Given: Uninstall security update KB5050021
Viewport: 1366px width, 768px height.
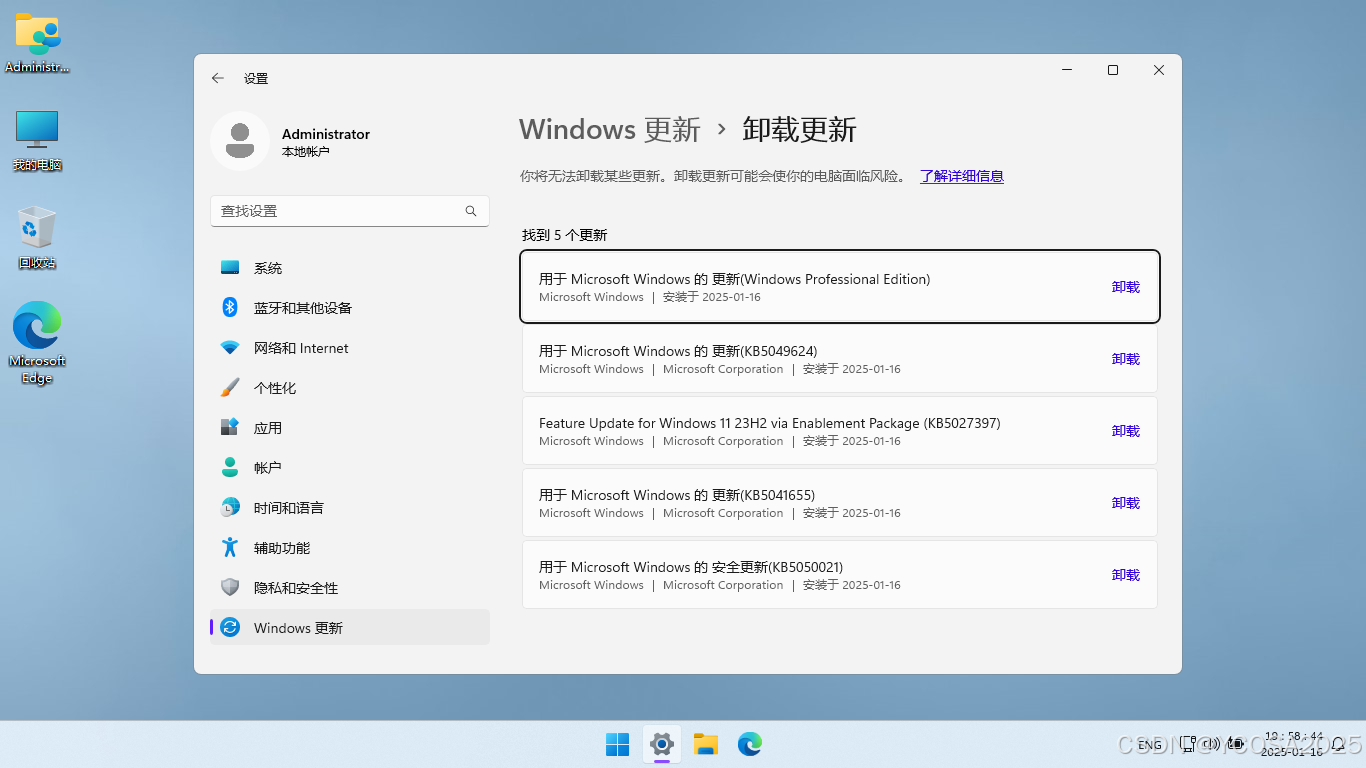Looking at the screenshot, I should pyautogui.click(x=1126, y=575).
